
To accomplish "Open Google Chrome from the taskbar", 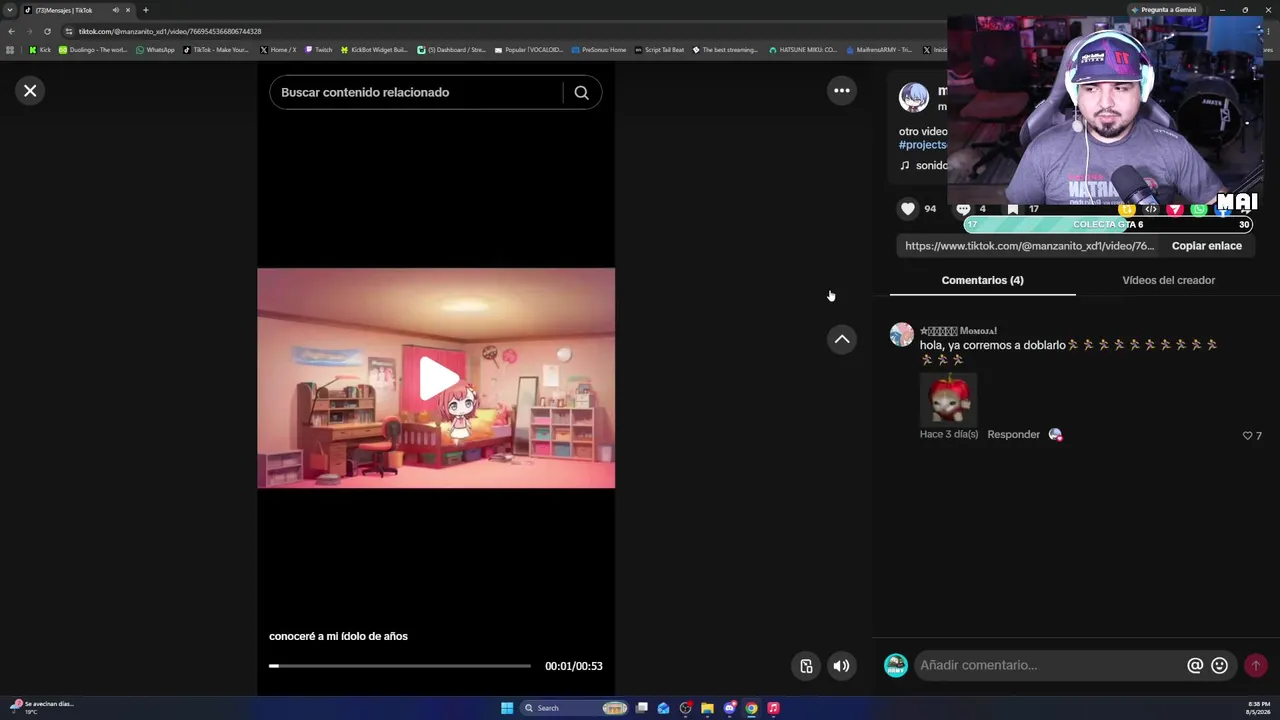I will [x=751, y=708].
